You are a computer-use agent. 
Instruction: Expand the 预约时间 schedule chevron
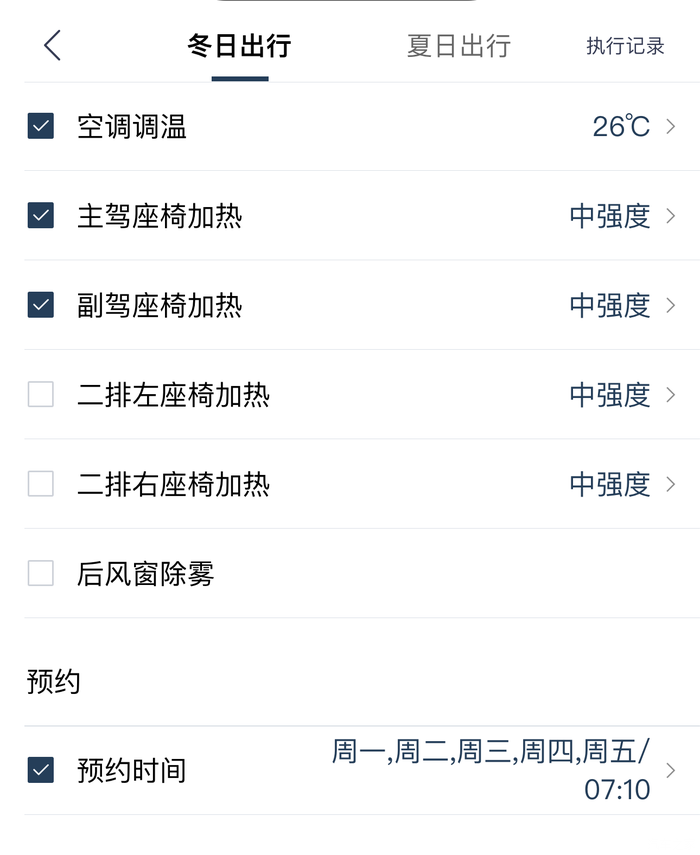pyautogui.click(x=671, y=770)
